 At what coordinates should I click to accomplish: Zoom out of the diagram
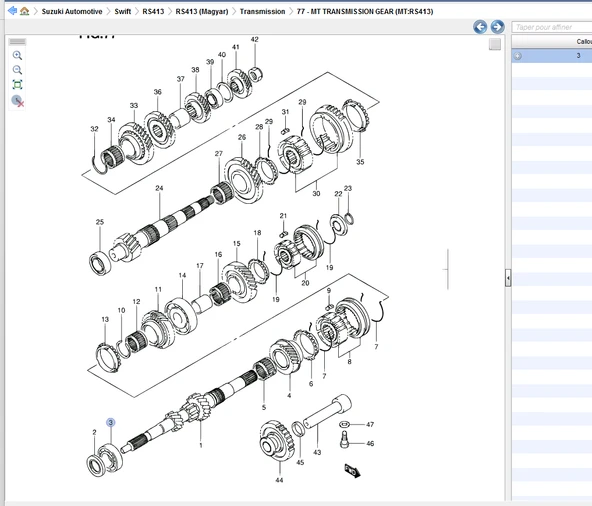pyautogui.click(x=17, y=70)
